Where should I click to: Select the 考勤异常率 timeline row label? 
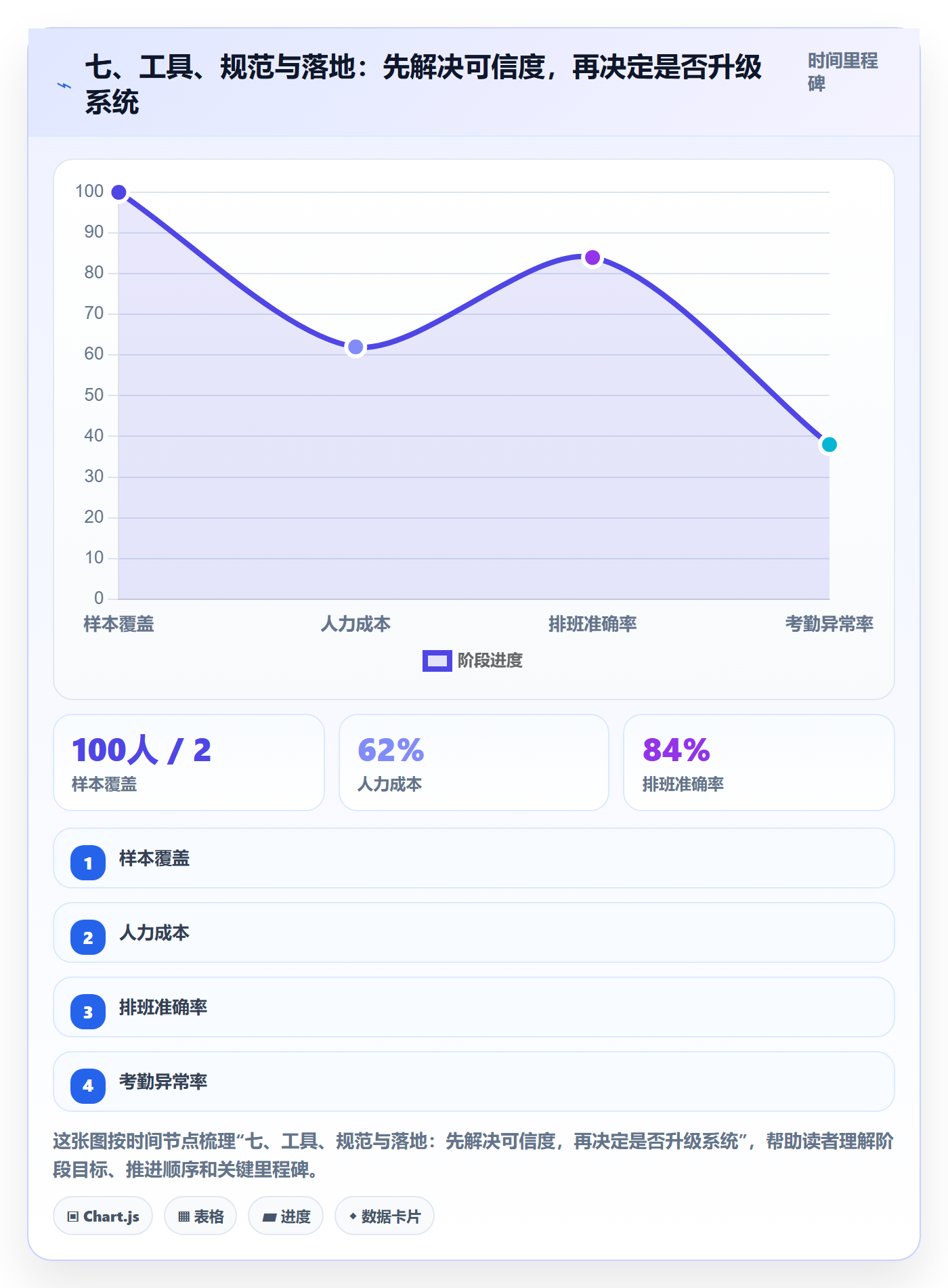[x=163, y=1082]
